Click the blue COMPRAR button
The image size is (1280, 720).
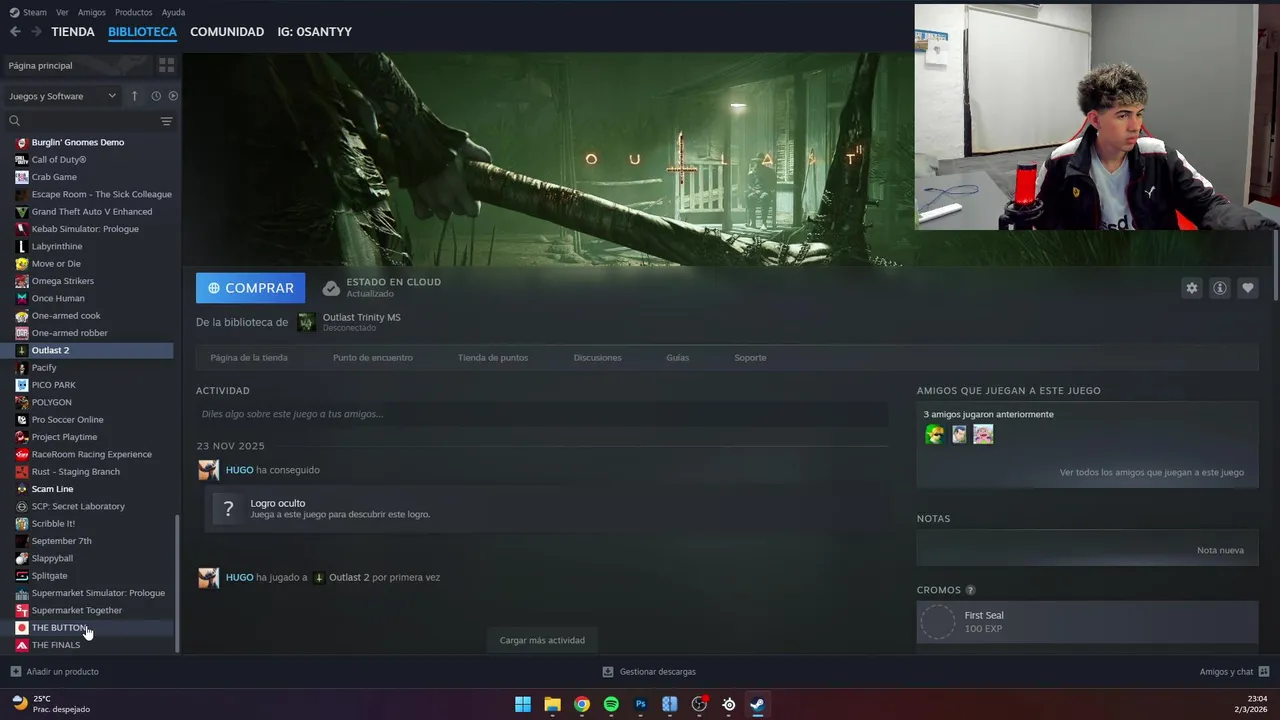coord(251,288)
